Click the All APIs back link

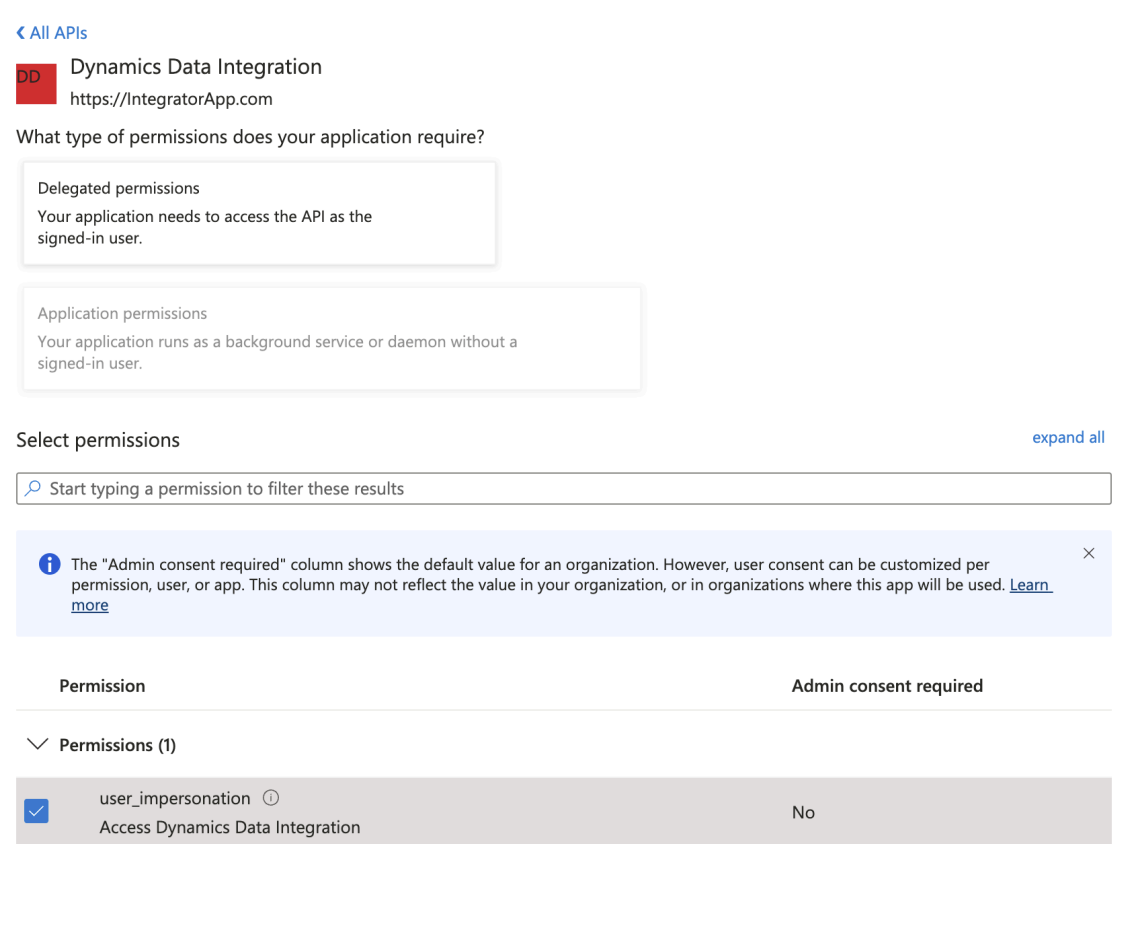[52, 33]
